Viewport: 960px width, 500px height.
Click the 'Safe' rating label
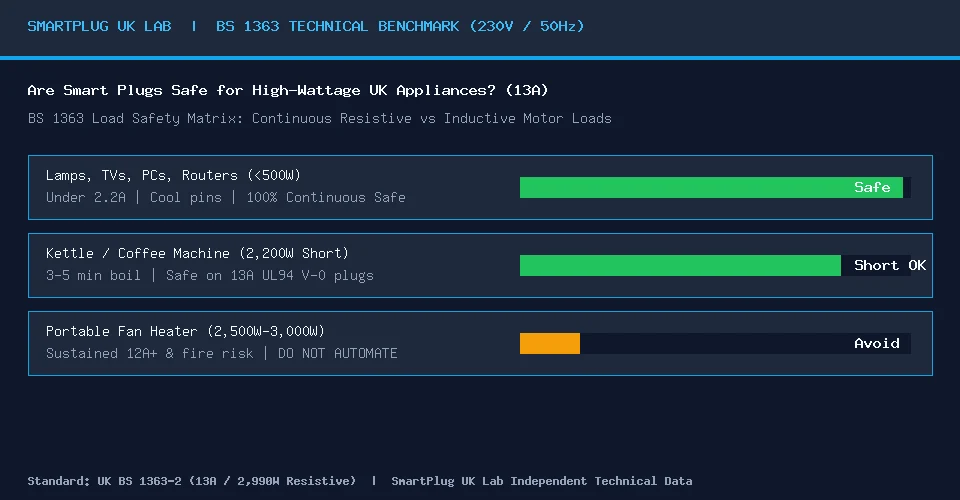point(872,187)
